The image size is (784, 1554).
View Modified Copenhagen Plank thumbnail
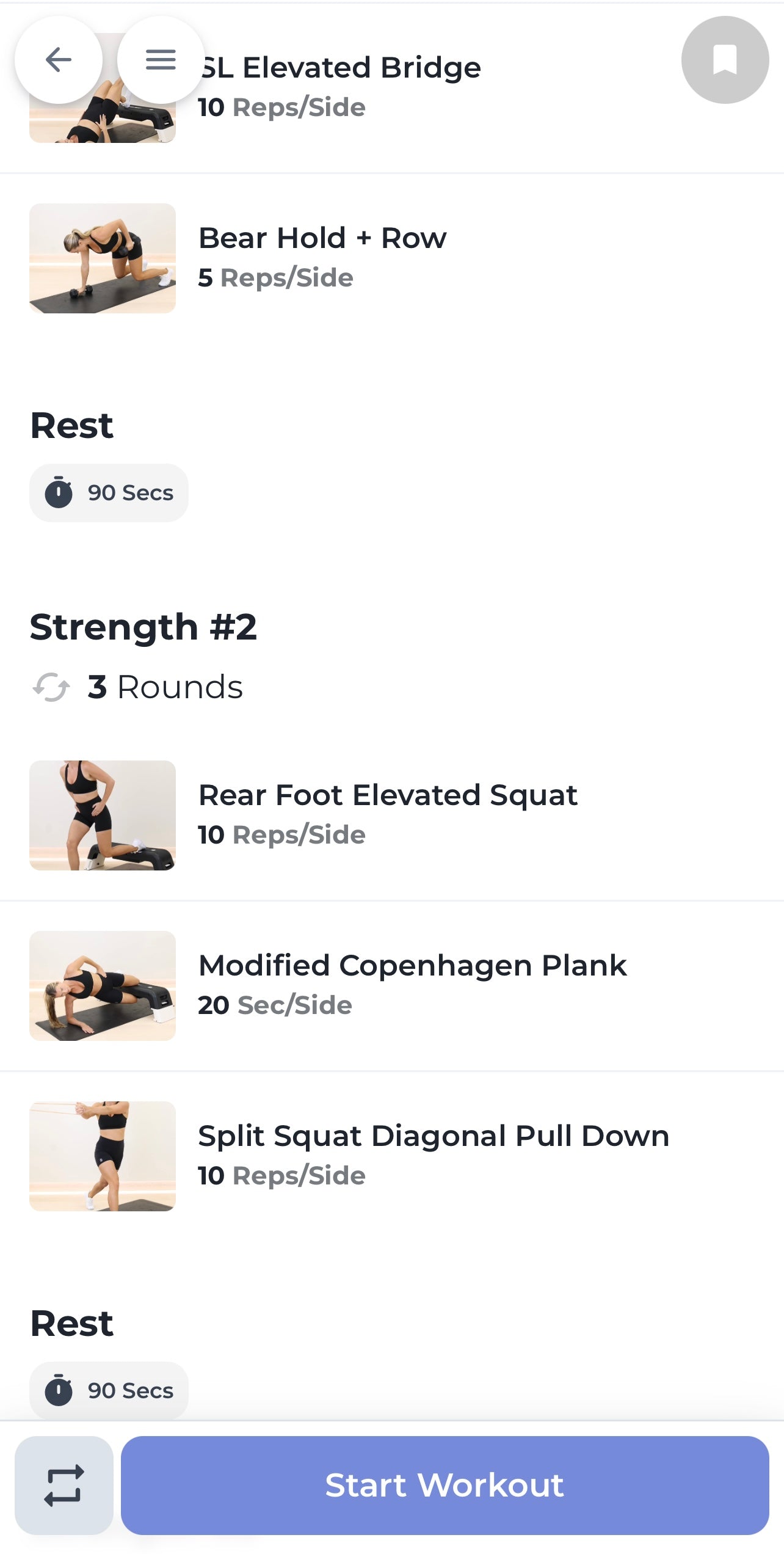click(103, 986)
